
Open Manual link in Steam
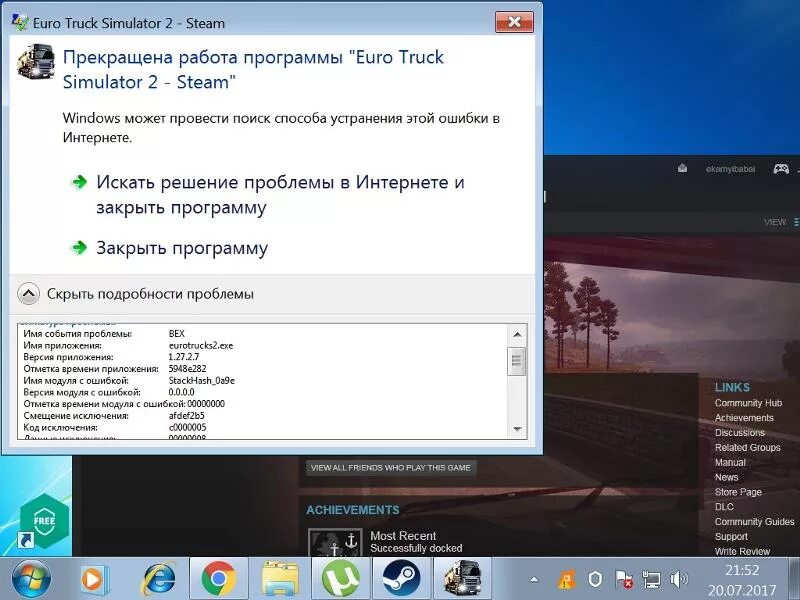730,462
